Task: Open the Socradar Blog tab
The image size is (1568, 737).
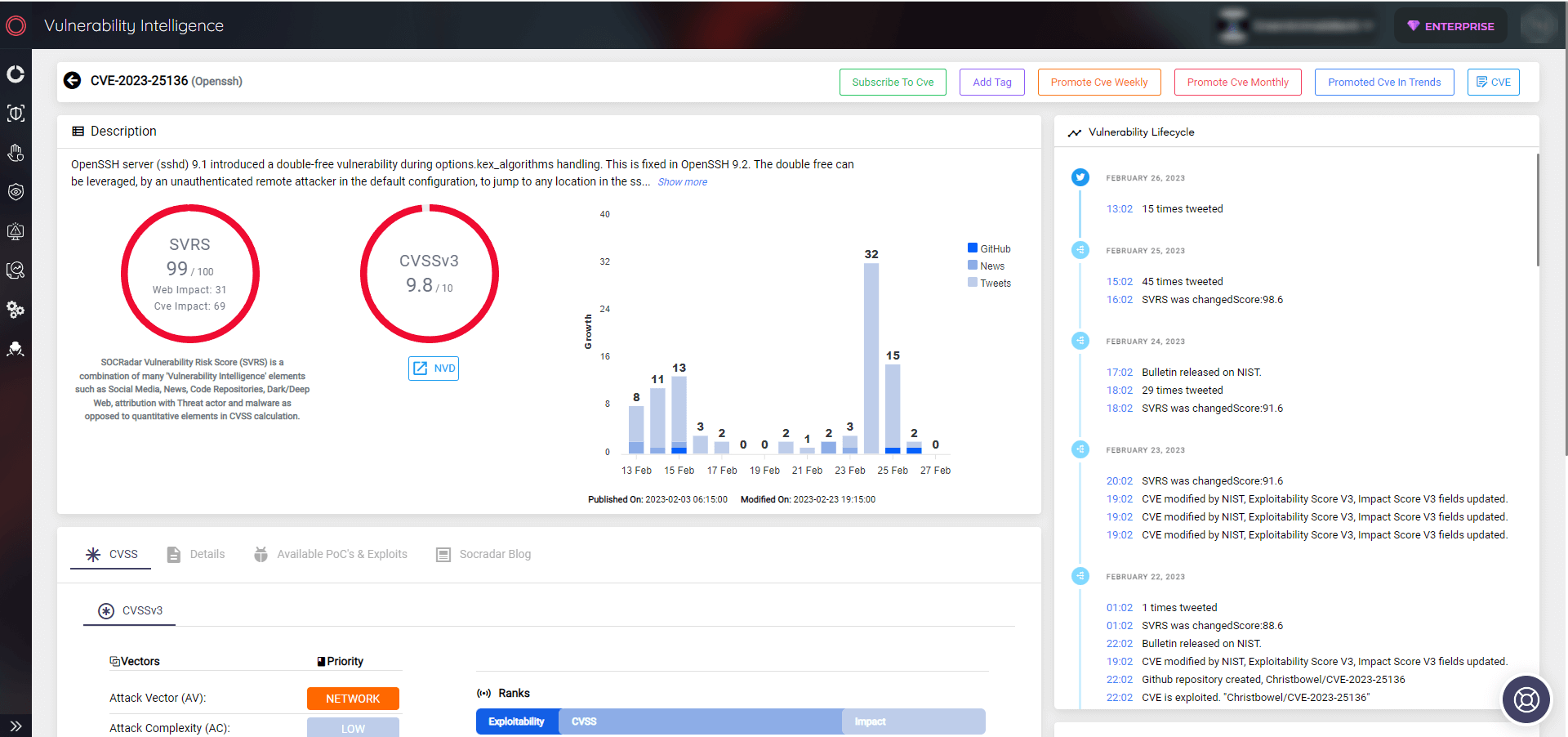Action: [483, 554]
